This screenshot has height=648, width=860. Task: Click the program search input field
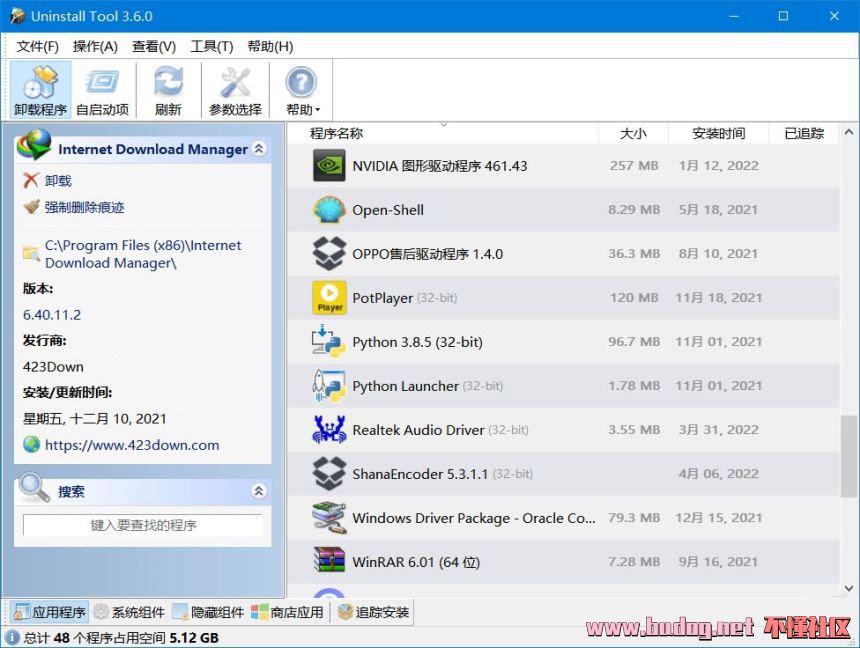143,525
